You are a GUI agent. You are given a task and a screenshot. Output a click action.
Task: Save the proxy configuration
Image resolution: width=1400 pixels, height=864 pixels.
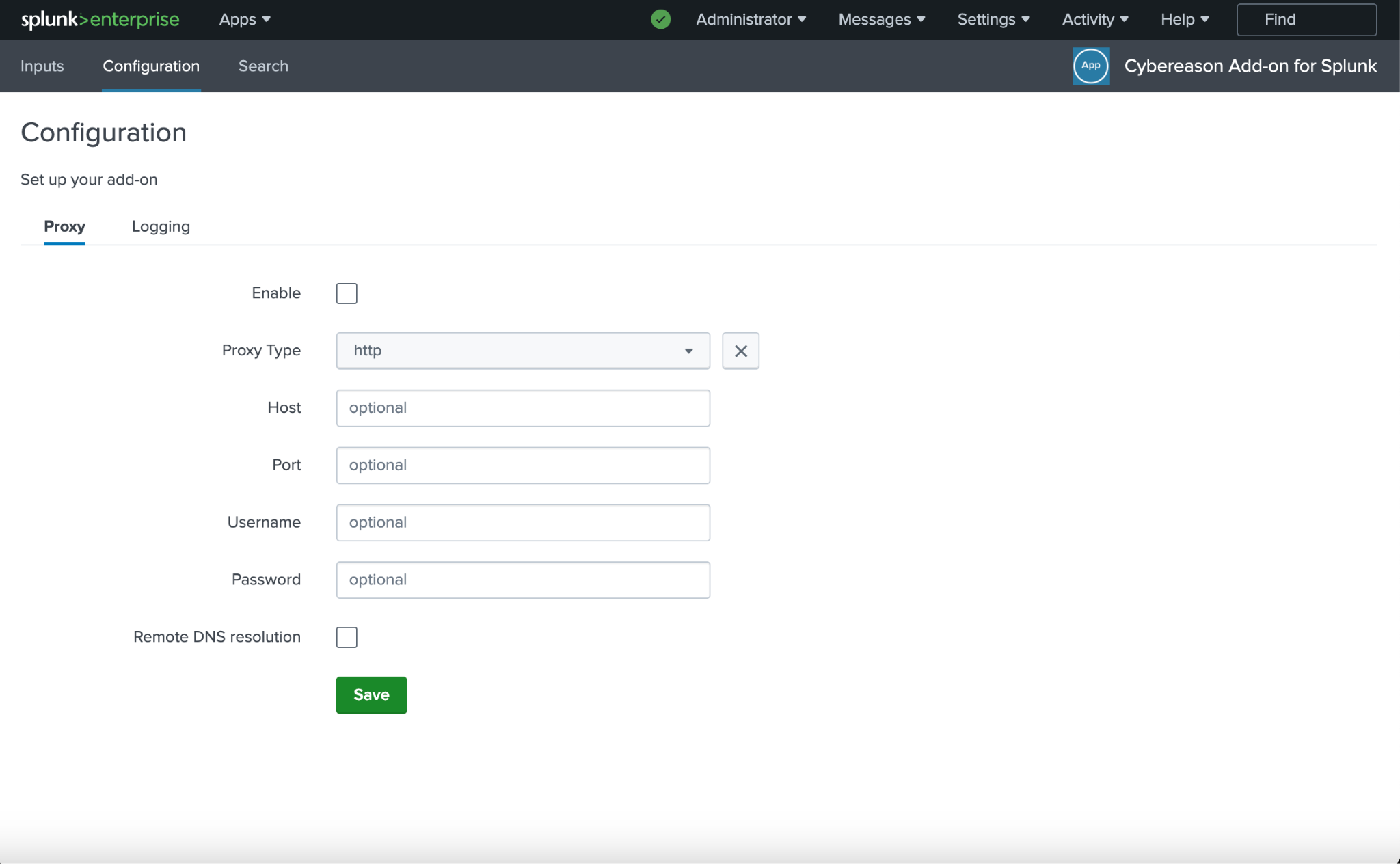(x=371, y=695)
